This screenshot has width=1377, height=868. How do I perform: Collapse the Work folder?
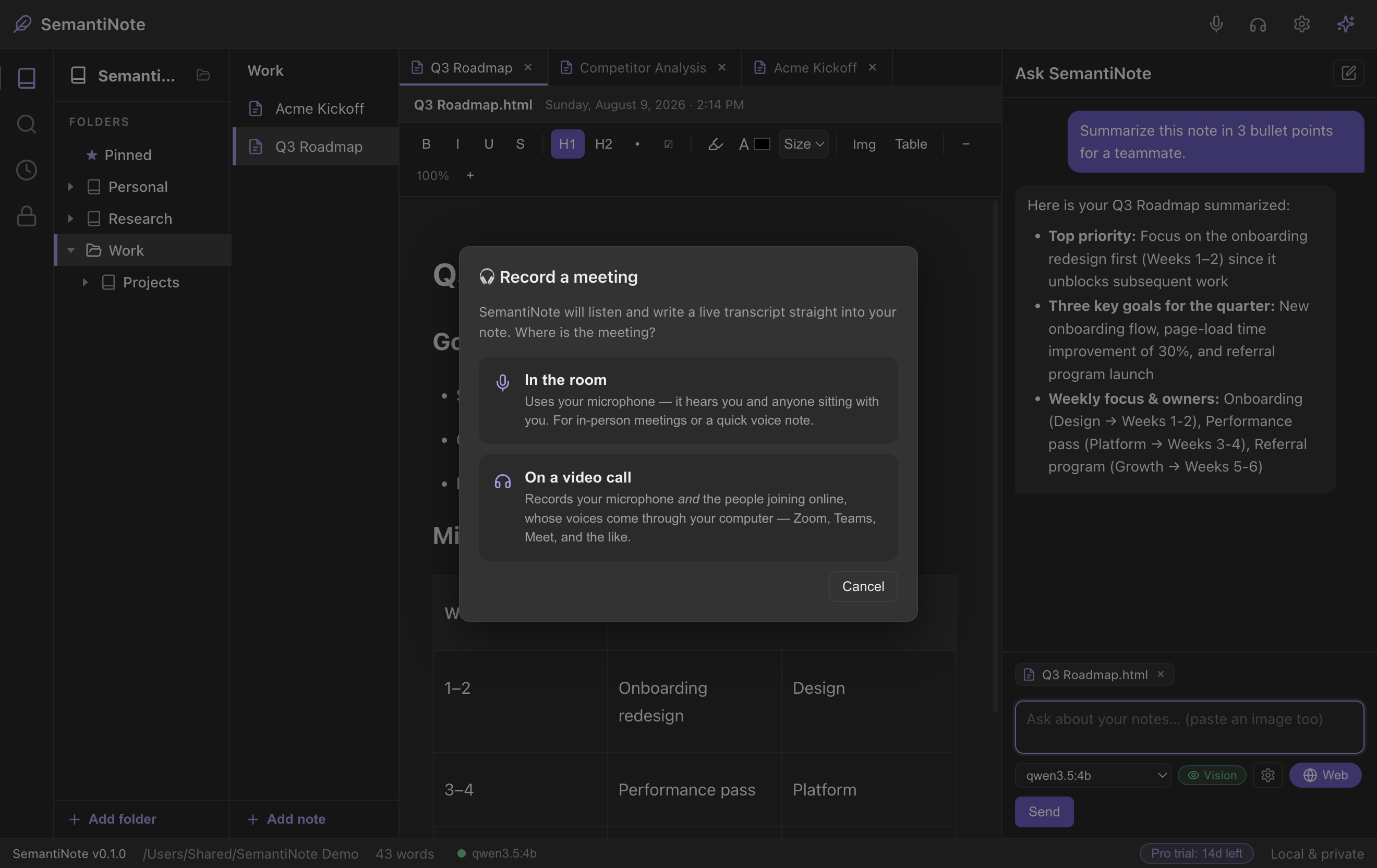click(71, 250)
